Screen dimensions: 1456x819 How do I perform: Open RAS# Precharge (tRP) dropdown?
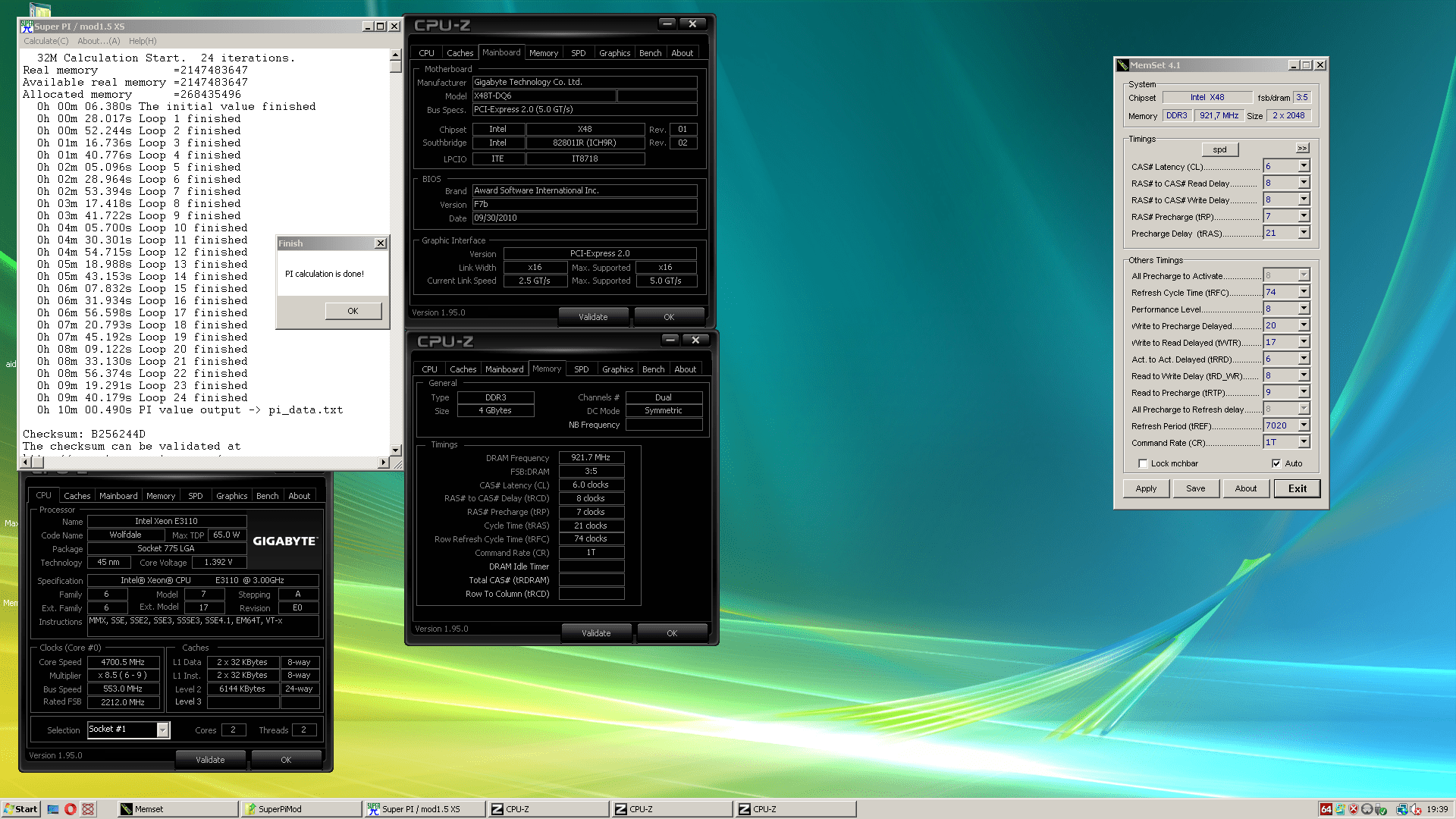coord(1304,216)
